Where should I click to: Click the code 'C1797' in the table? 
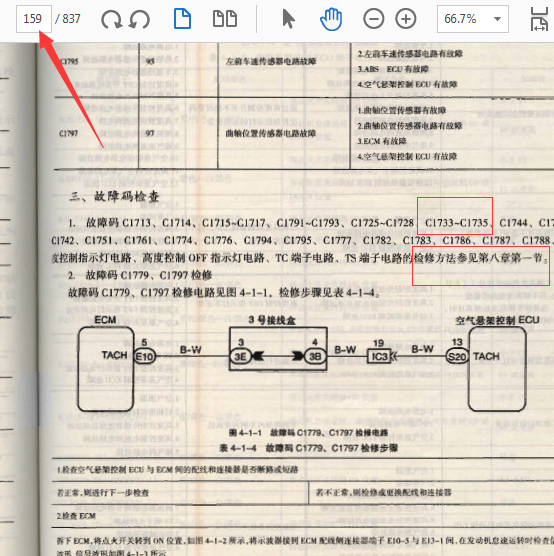68,134
